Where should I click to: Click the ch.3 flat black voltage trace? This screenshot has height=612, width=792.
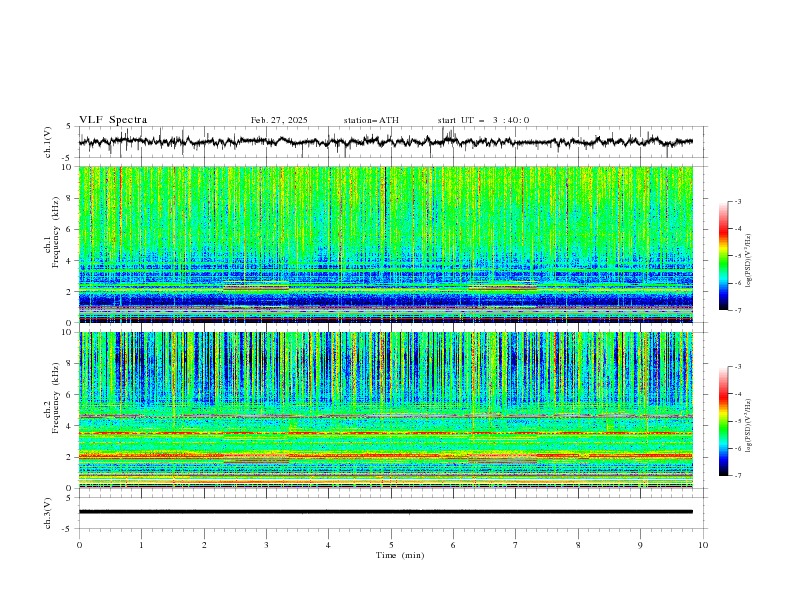[x=386, y=512]
